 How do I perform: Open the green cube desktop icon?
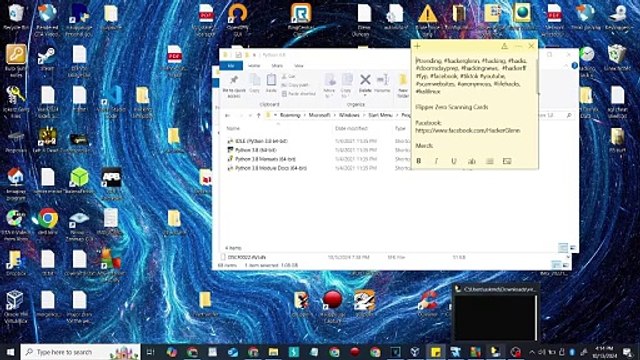pos(79,181)
